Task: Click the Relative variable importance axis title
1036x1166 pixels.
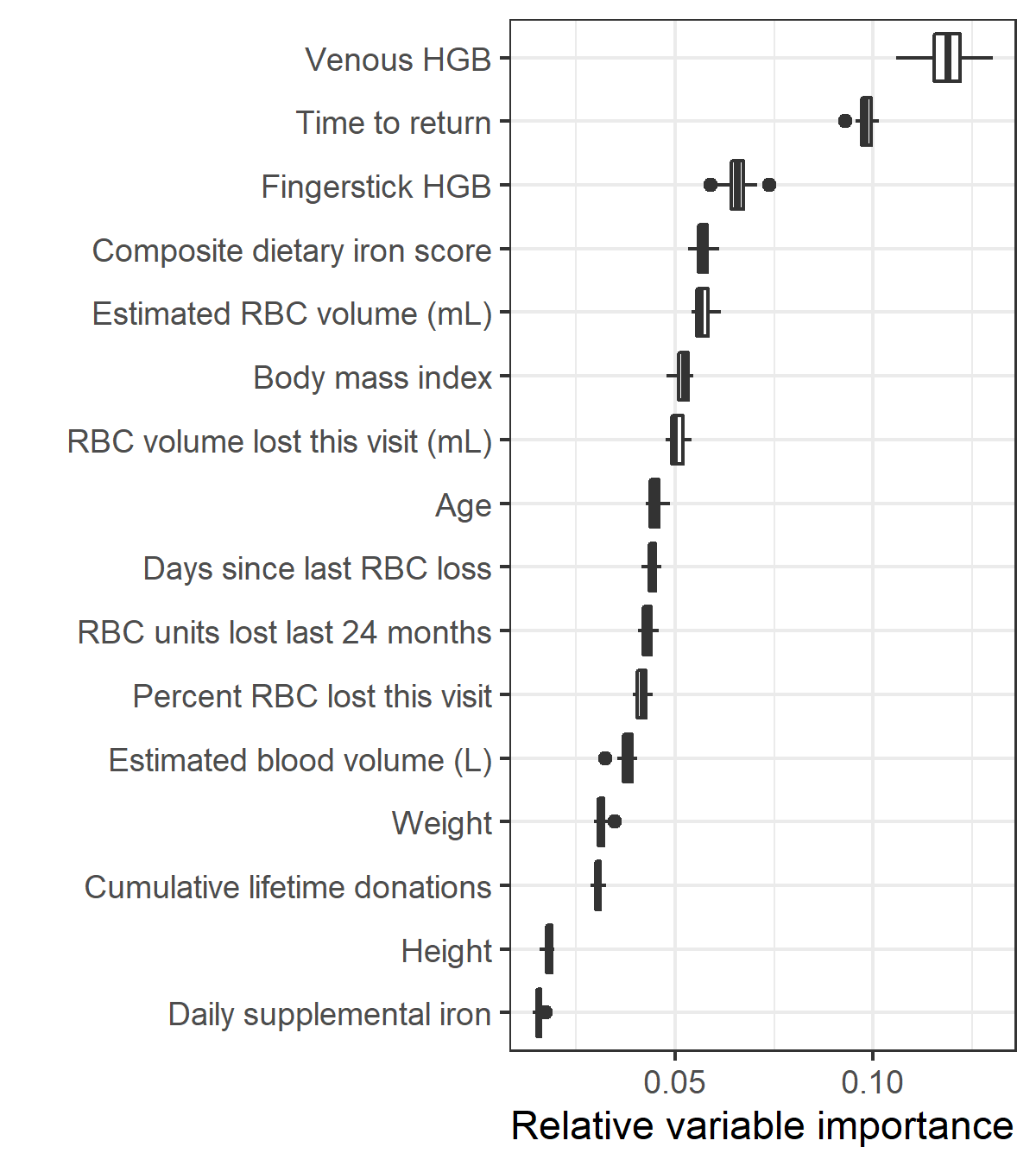Action: [x=762, y=1126]
